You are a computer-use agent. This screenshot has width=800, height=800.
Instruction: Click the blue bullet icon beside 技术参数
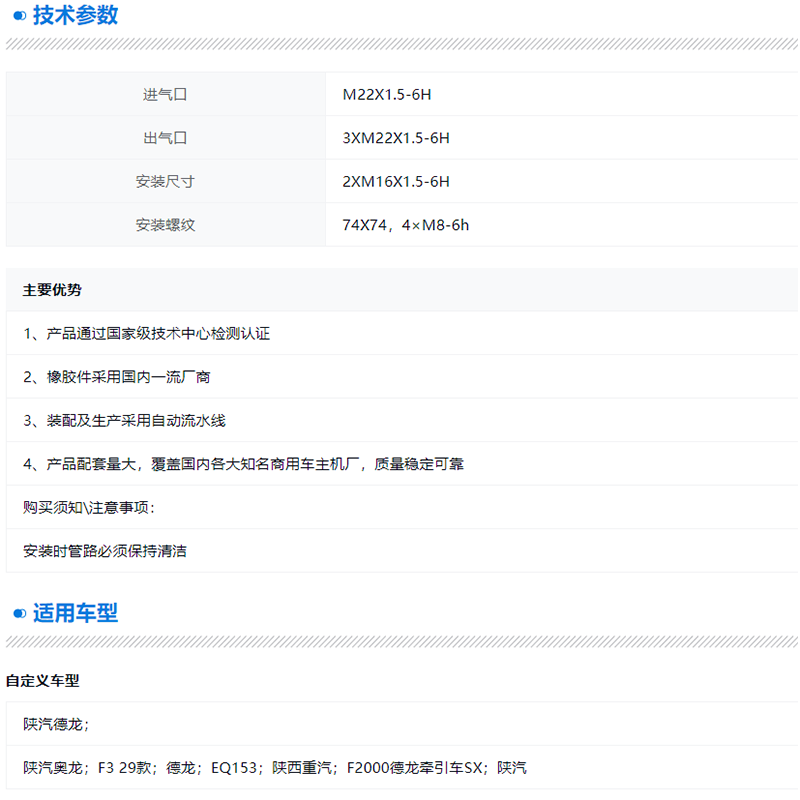(19, 16)
